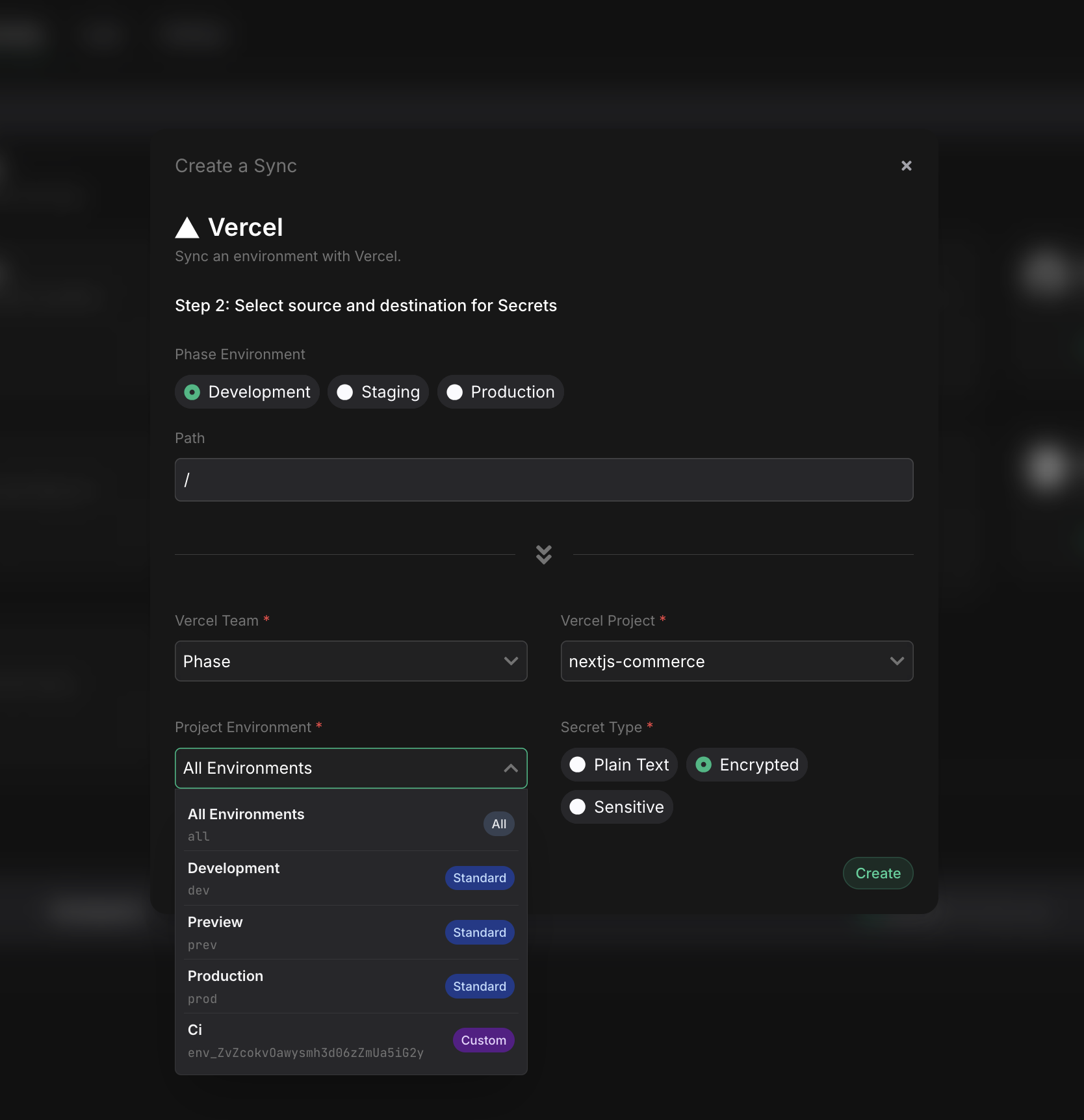Click the 'Phase Environment' label
1084x1120 pixels.
pos(240,354)
